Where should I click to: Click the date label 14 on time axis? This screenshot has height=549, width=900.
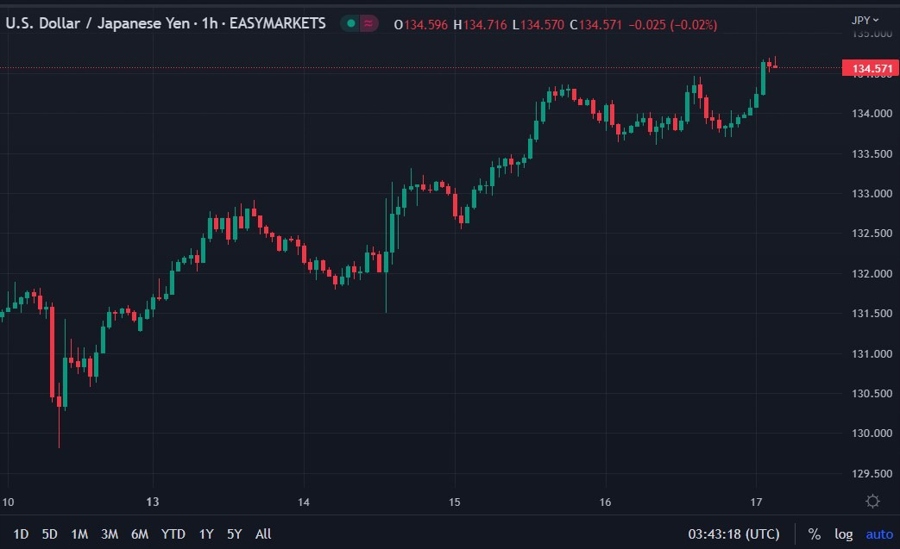(x=304, y=502)
